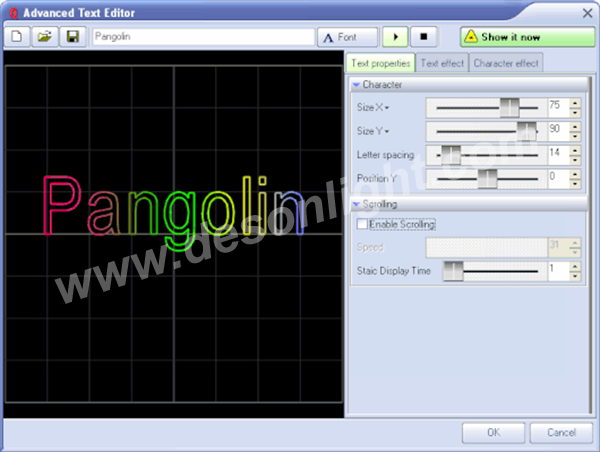
Task: Click the properties panel vertical scrollbar
Action: [592, 245]
